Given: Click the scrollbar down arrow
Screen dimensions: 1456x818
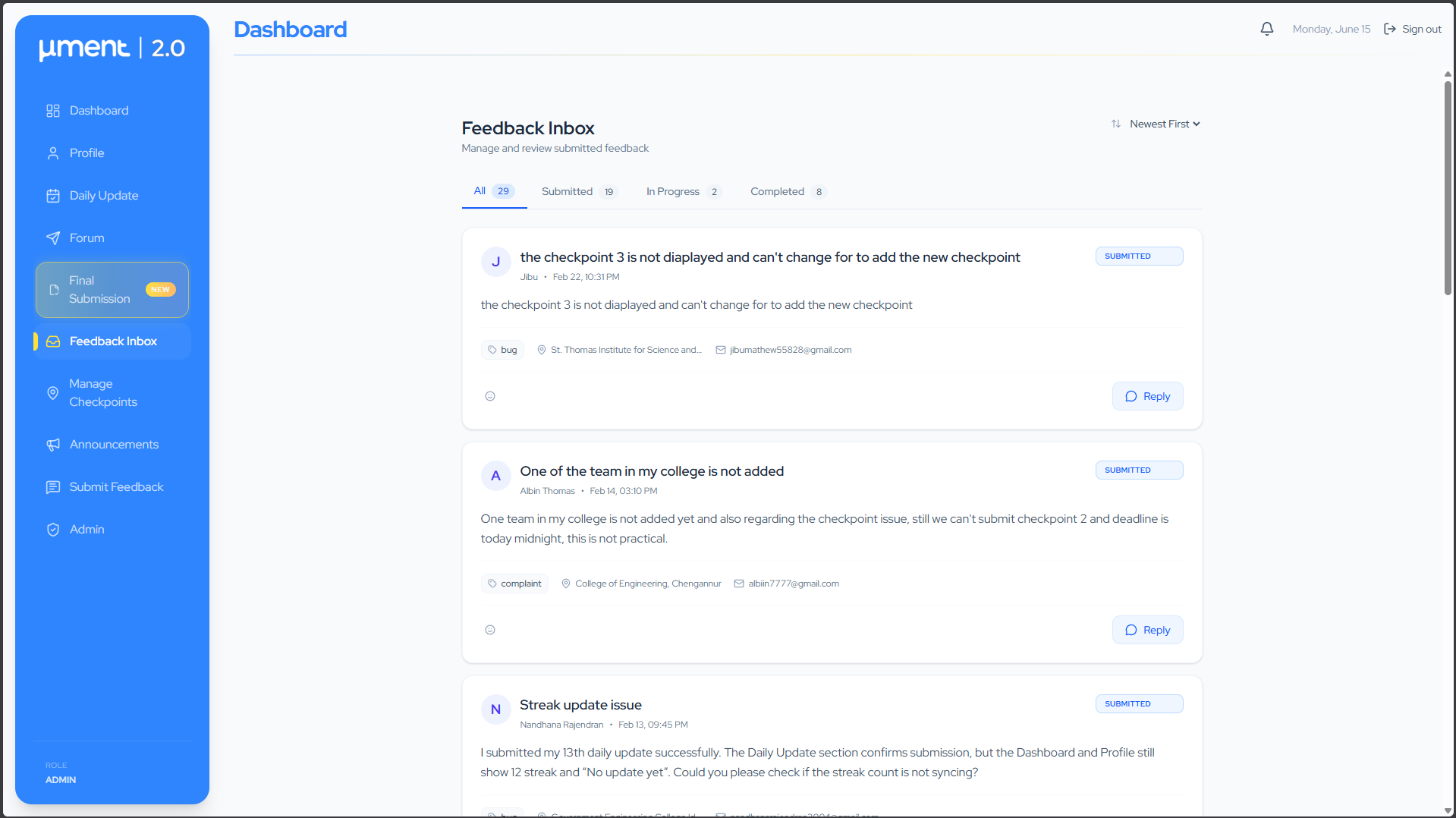Looking at the screenshot, I should [x=1448, y=811].
